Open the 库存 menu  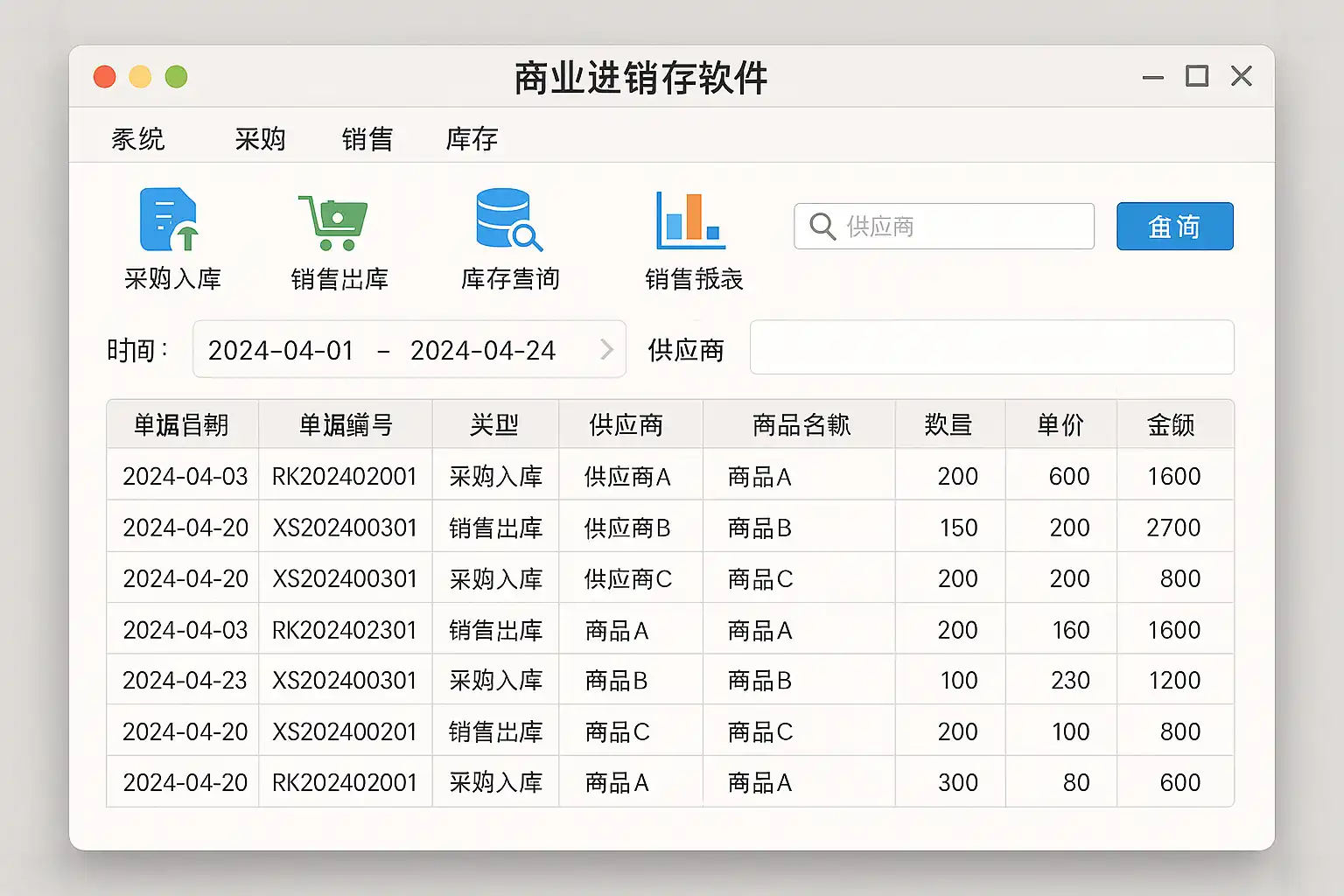[x=472, y=139]
